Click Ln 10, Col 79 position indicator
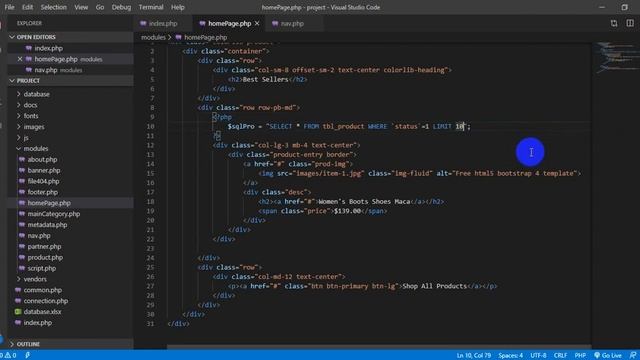This screenshot has width=640, height=360. pyautogui.click(x=473, y=356)
